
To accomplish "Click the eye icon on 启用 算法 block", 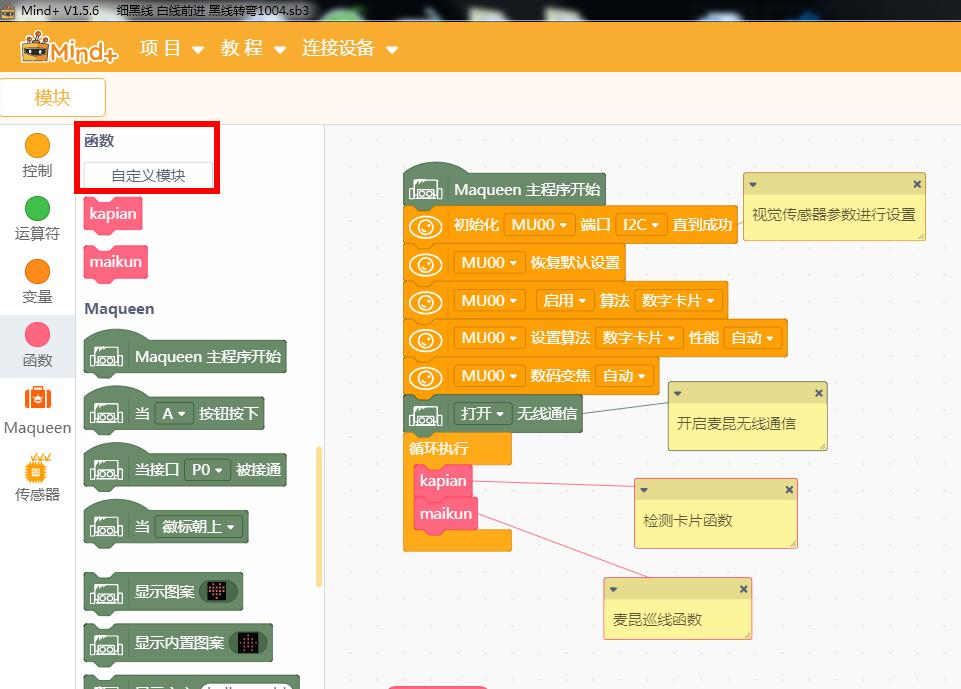I will point(425,302).
